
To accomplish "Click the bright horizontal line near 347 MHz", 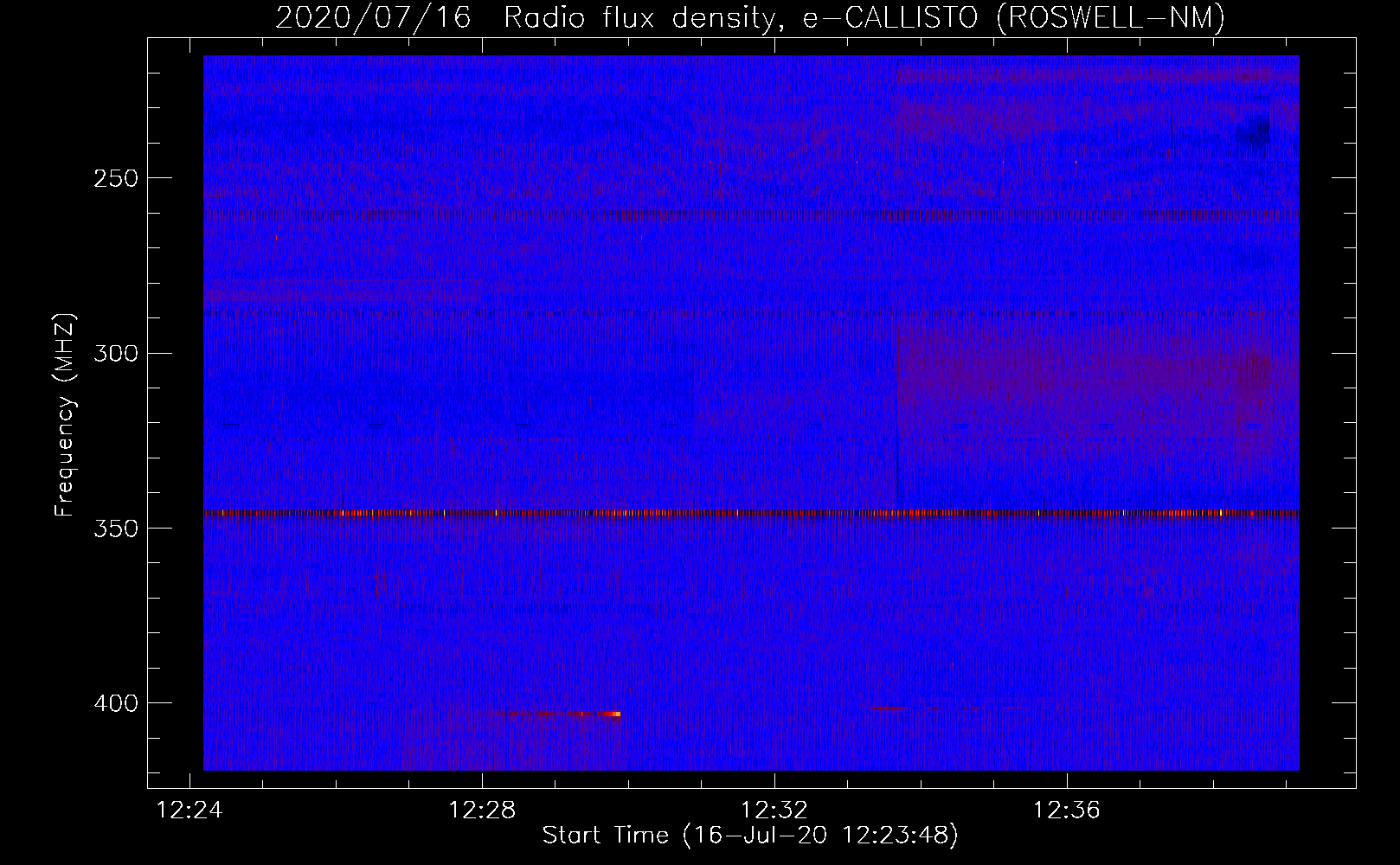I will [751, 513].
